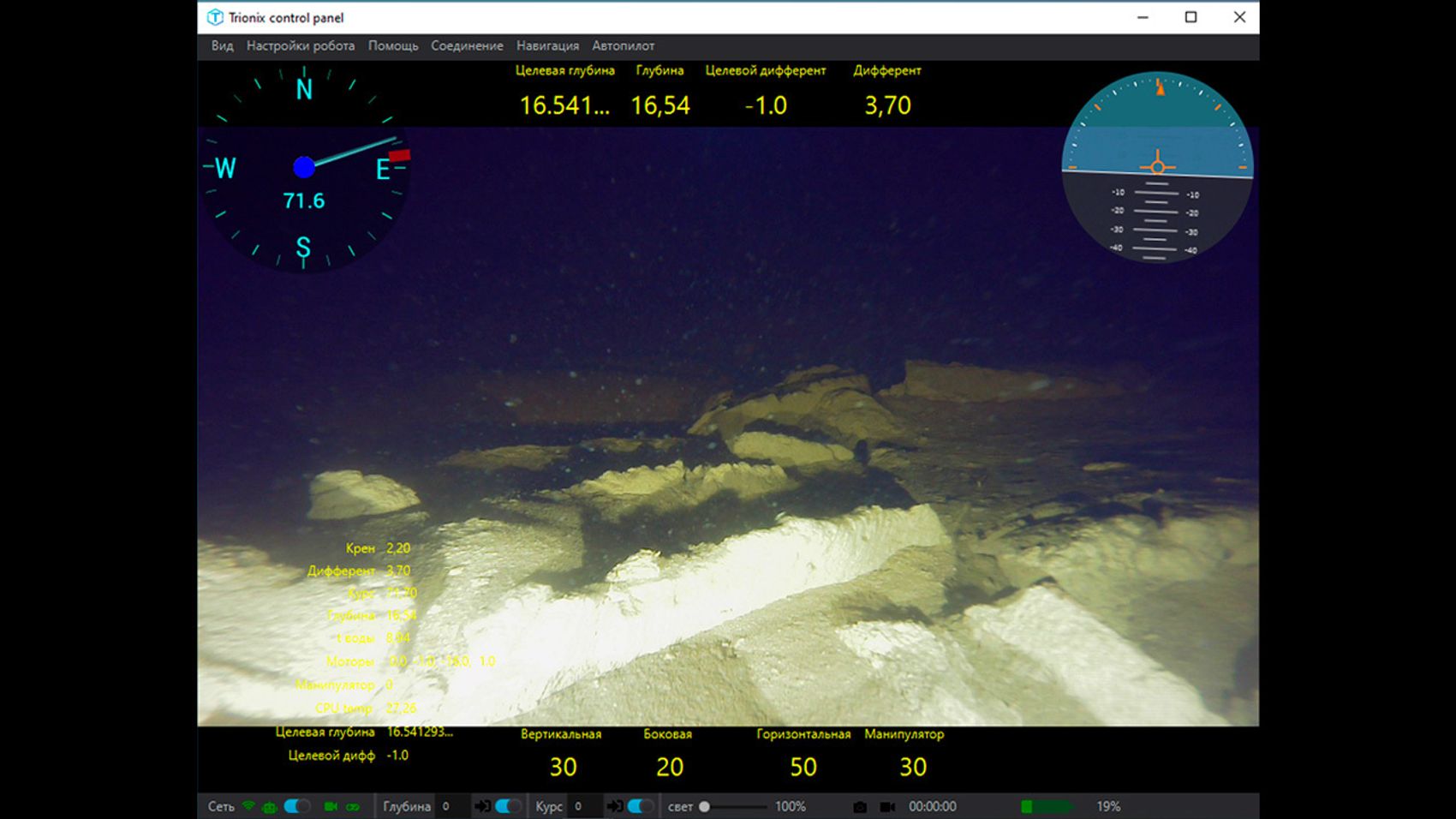Click the Курс heading input field
Image resolution: width=1456 pixels, height=819 pixels.
pos(584,806)
